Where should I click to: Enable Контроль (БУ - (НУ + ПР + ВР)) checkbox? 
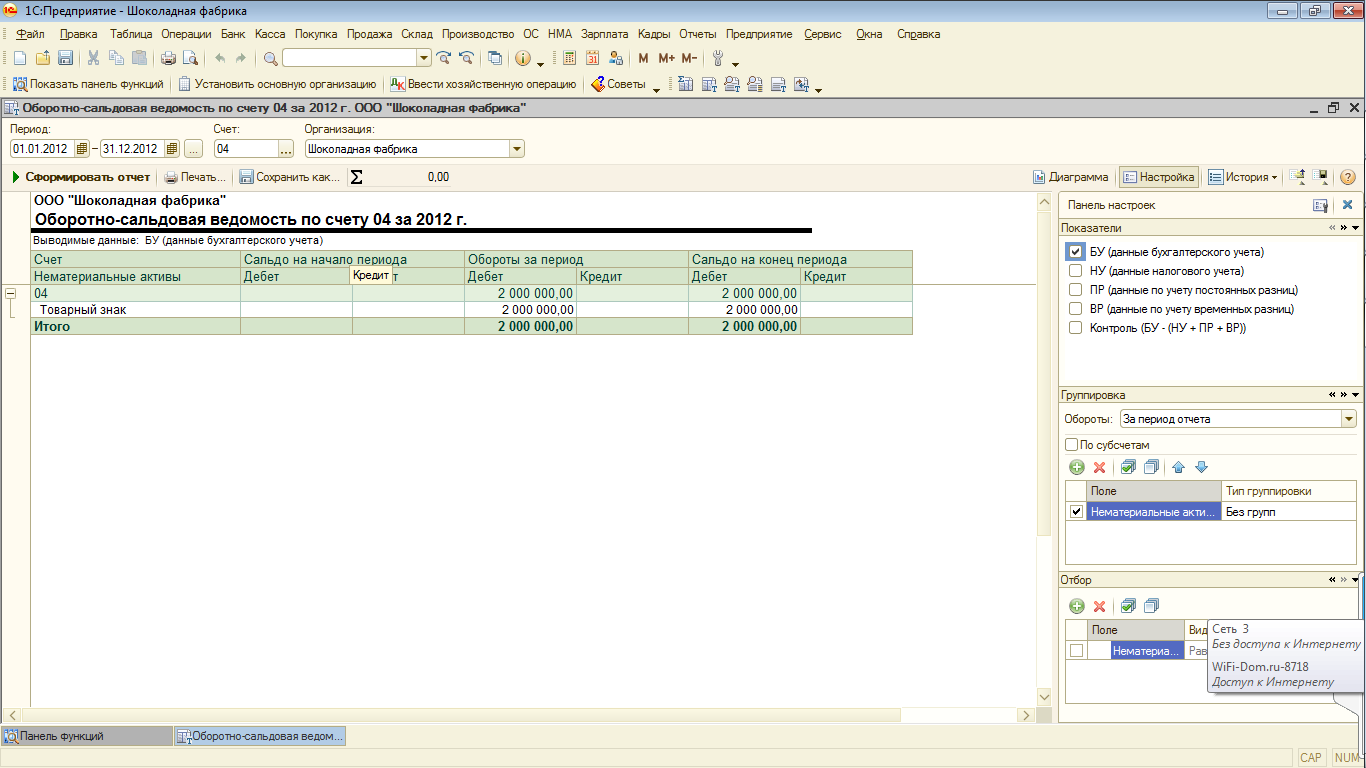(x=1075, y=328)
